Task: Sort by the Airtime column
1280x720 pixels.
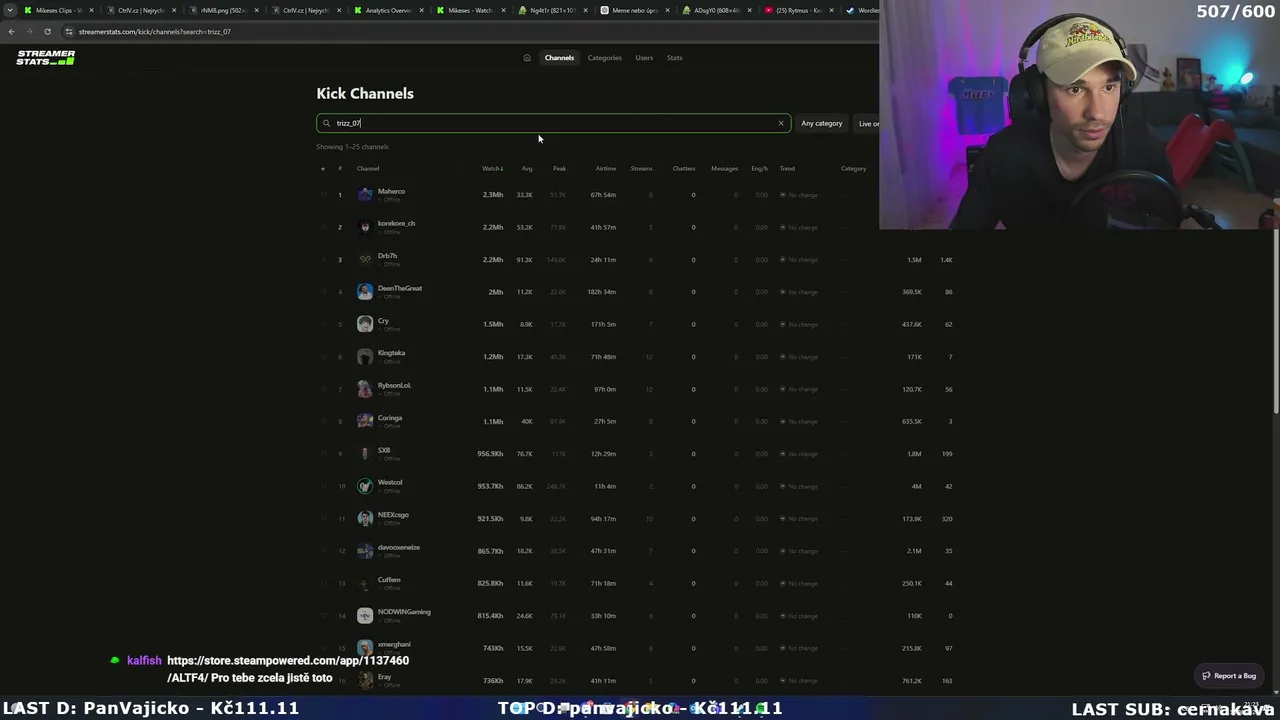Action: pyautogui.click(x=605, y=168)
